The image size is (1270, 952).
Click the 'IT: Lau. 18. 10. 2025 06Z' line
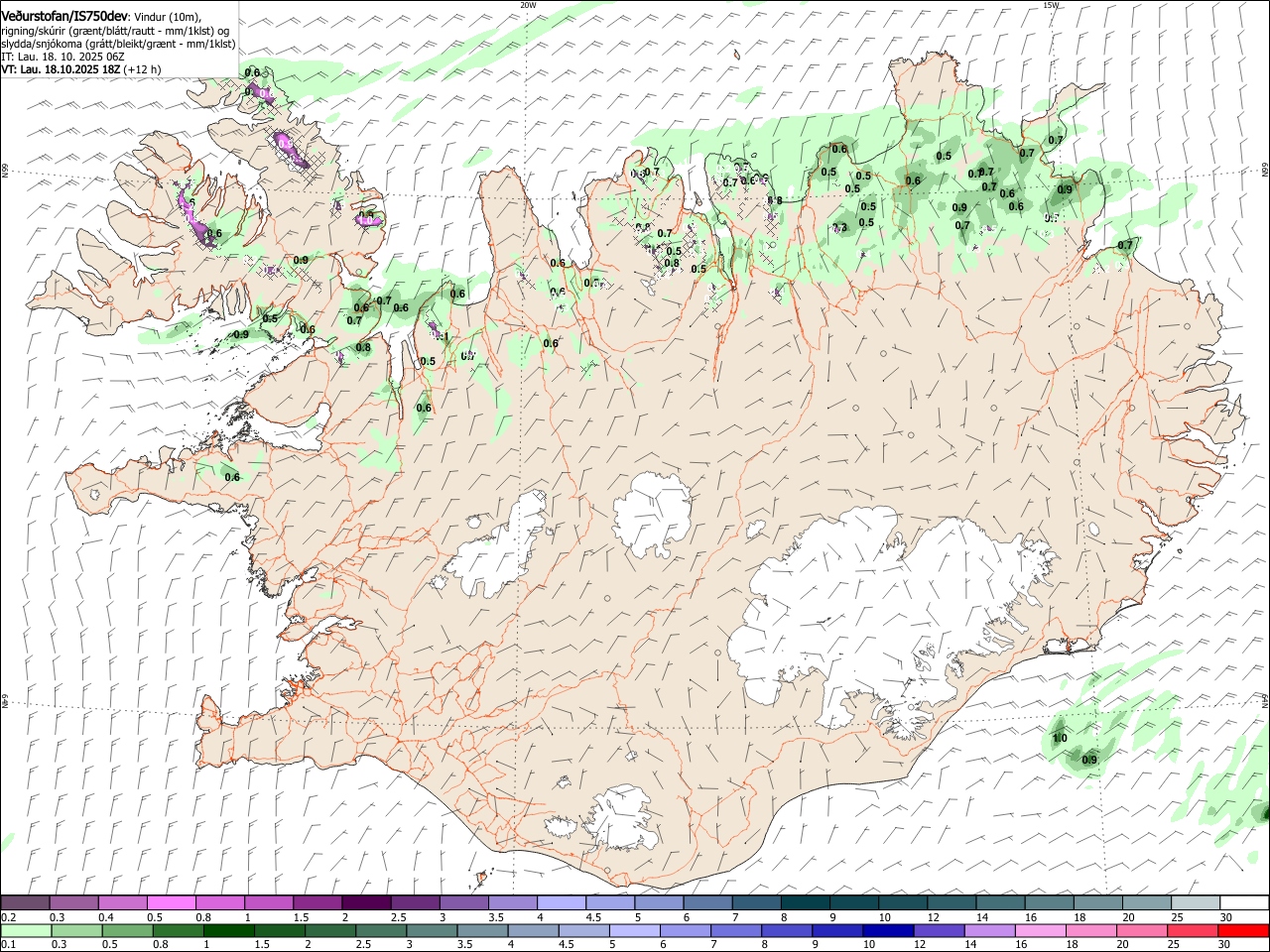(x=63, y=57)
